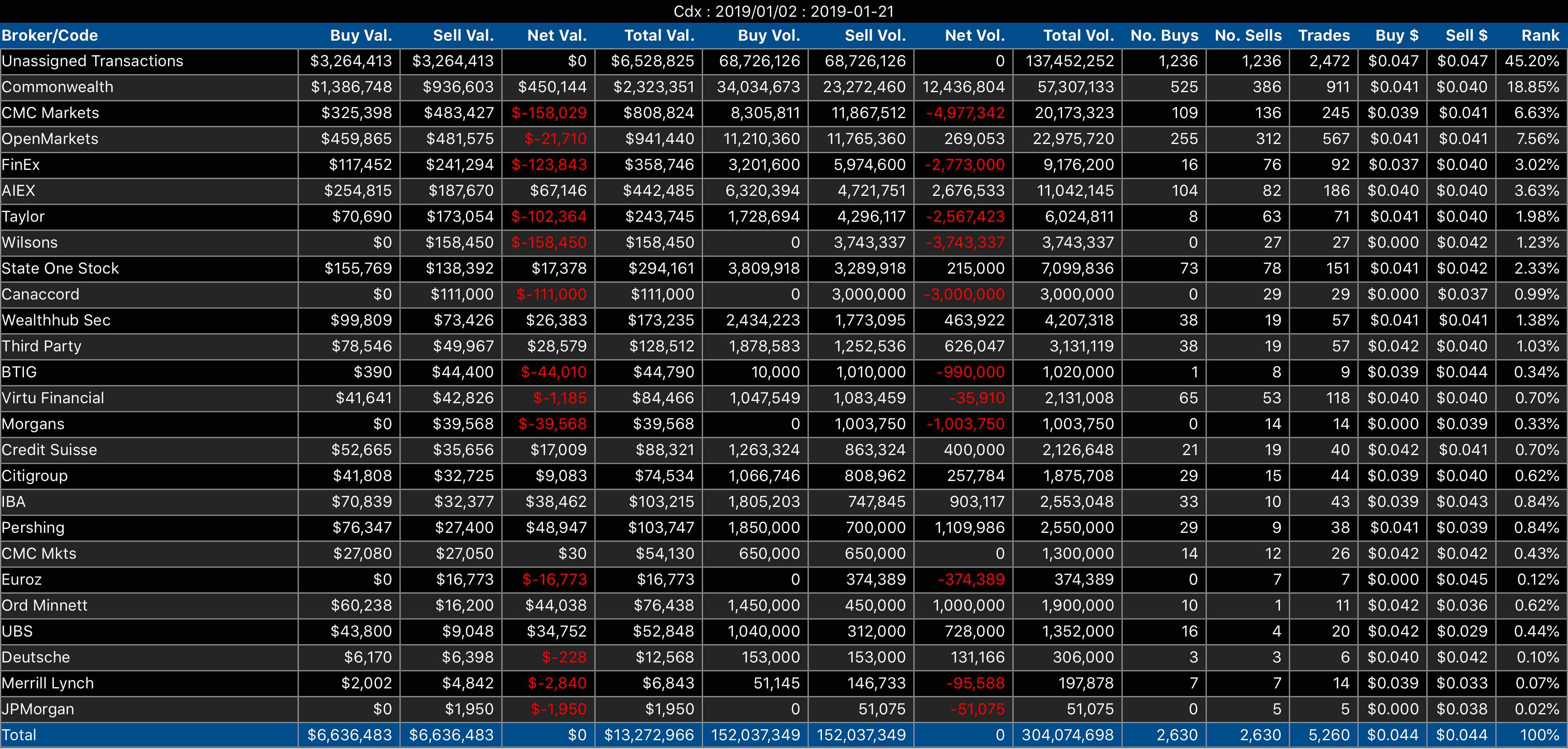The image size is (1568, 749).
Task: Click FinEx net value $-123,843
Action: point(549,164)
